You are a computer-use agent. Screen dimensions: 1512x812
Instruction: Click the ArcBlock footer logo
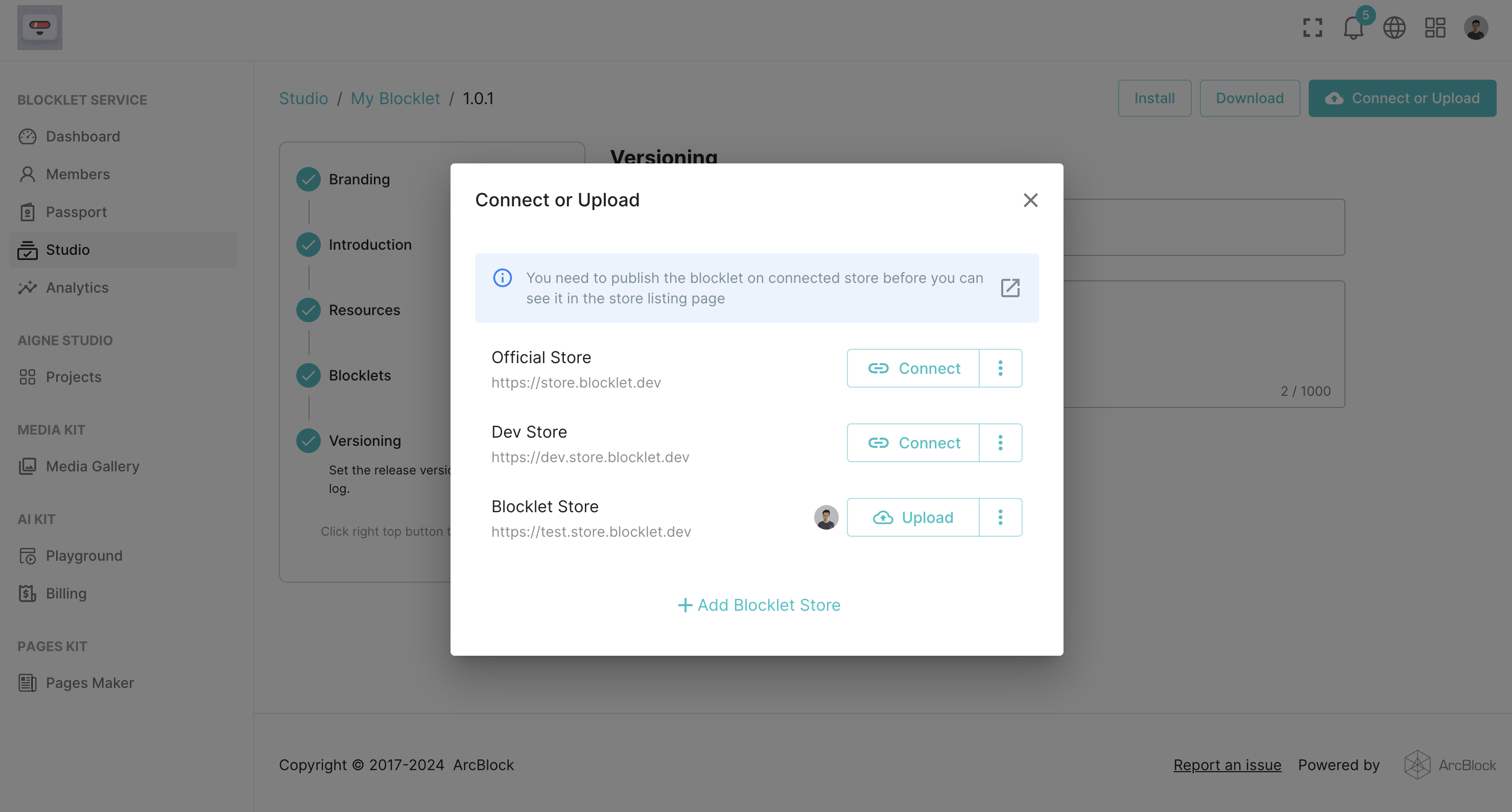pyautogui.click(x=1450, y=765)
